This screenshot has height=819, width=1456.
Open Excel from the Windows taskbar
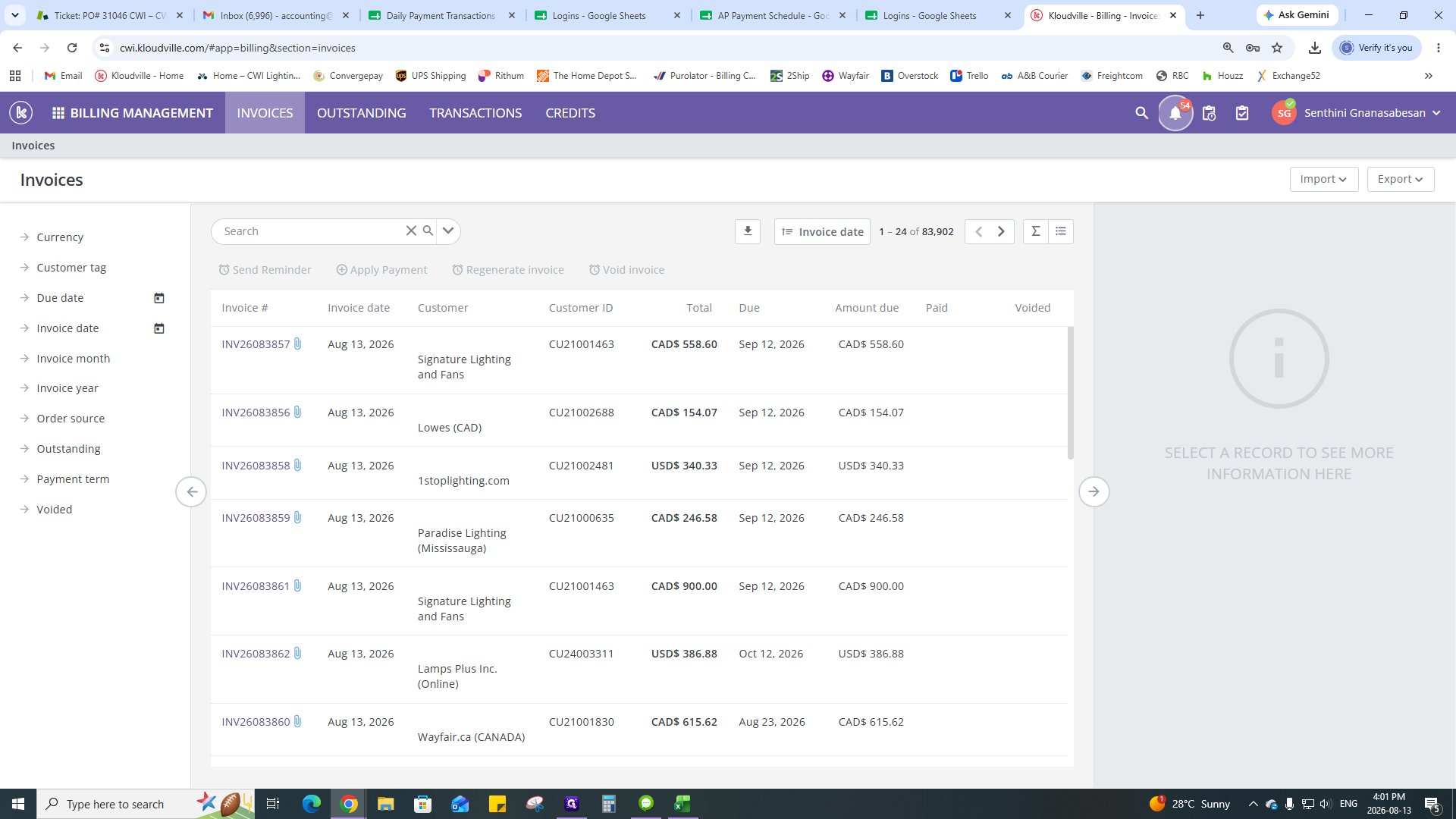[x=682, y=804]
